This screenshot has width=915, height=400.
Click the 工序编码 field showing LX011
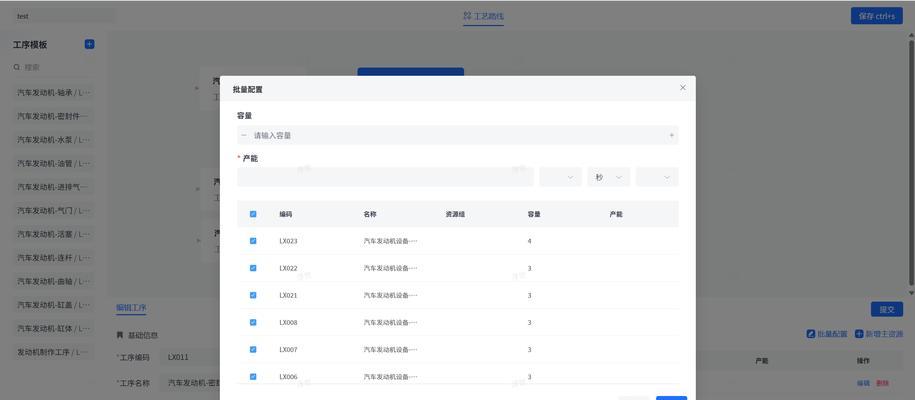click(190, 357)
